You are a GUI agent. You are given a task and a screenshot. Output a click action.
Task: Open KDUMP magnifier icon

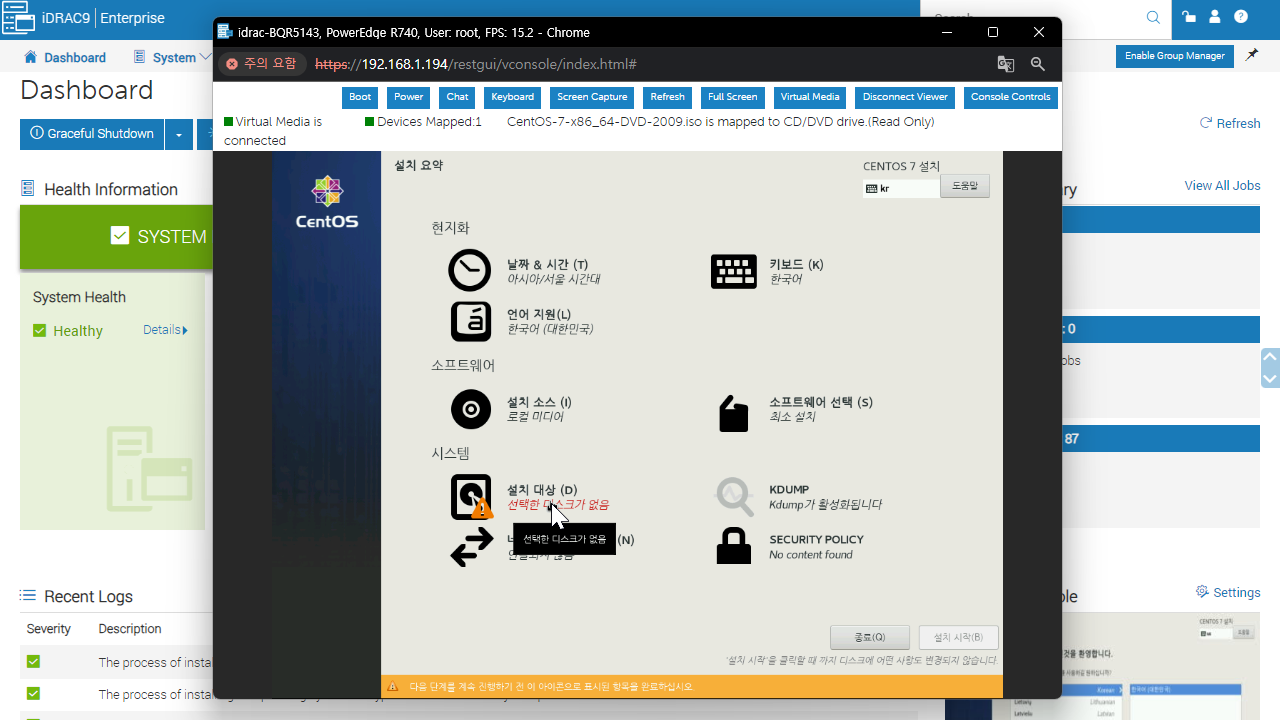click(734, 495)
